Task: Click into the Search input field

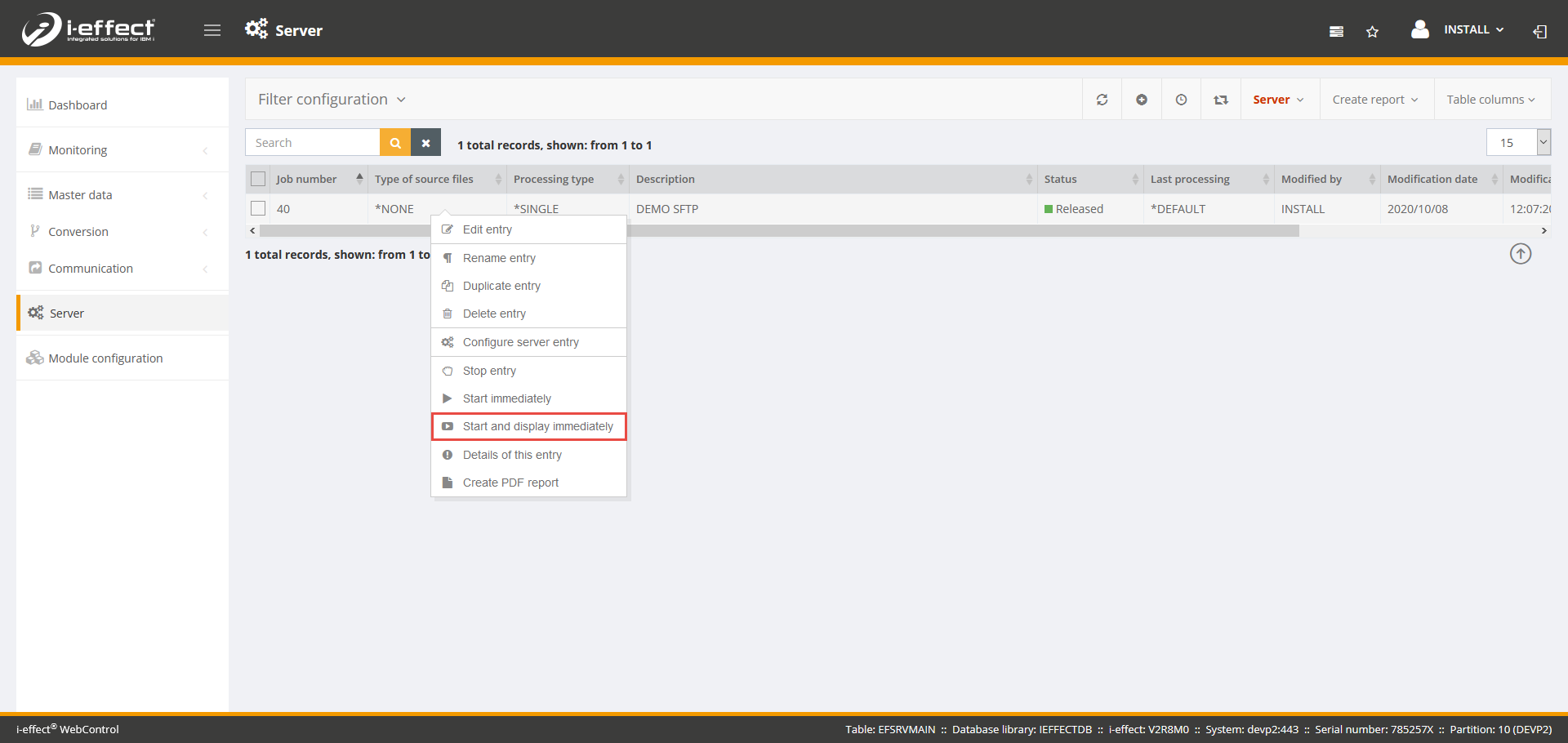Action: pos(313,143)
